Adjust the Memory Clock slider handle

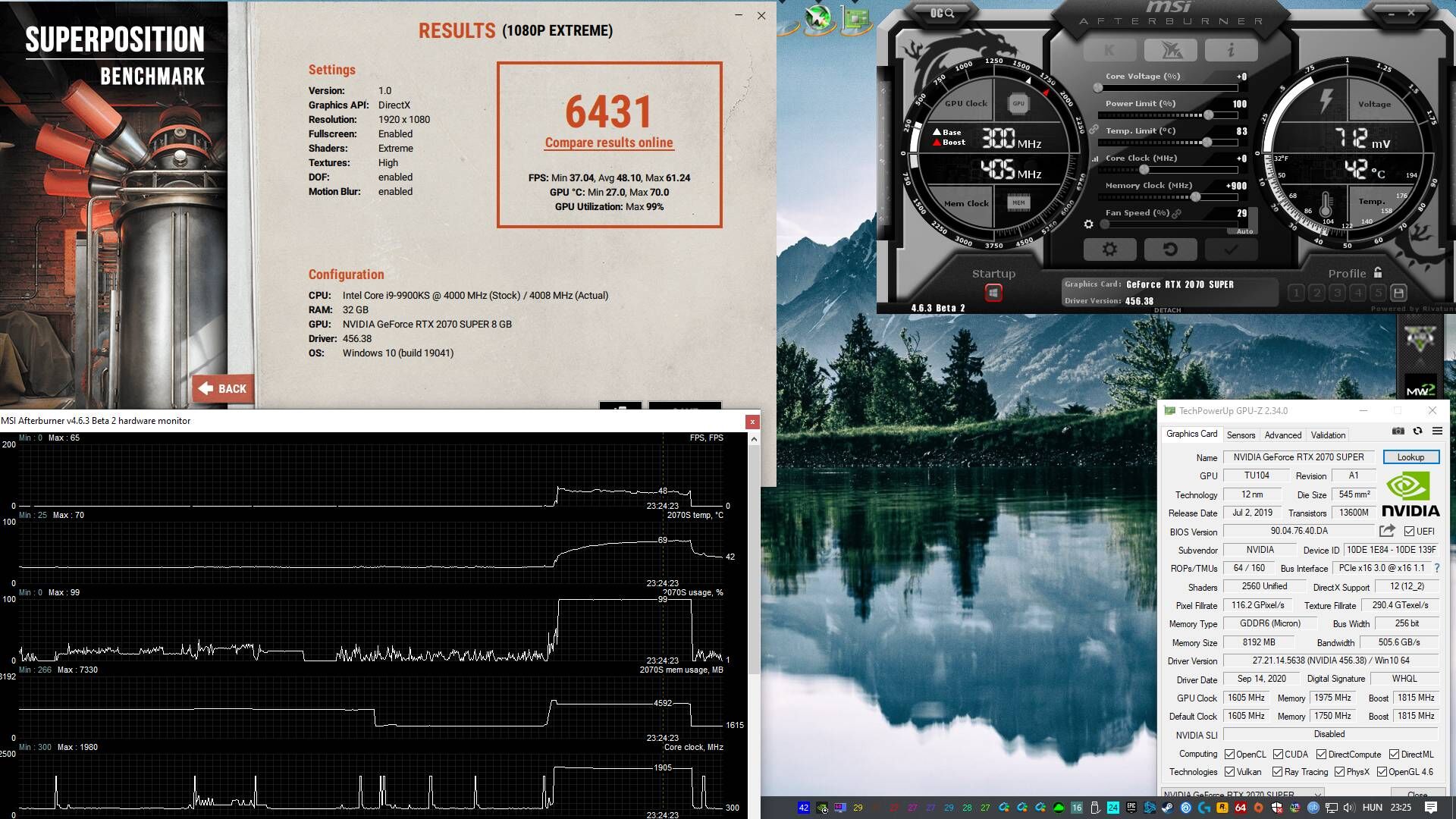coord(1196,197)
